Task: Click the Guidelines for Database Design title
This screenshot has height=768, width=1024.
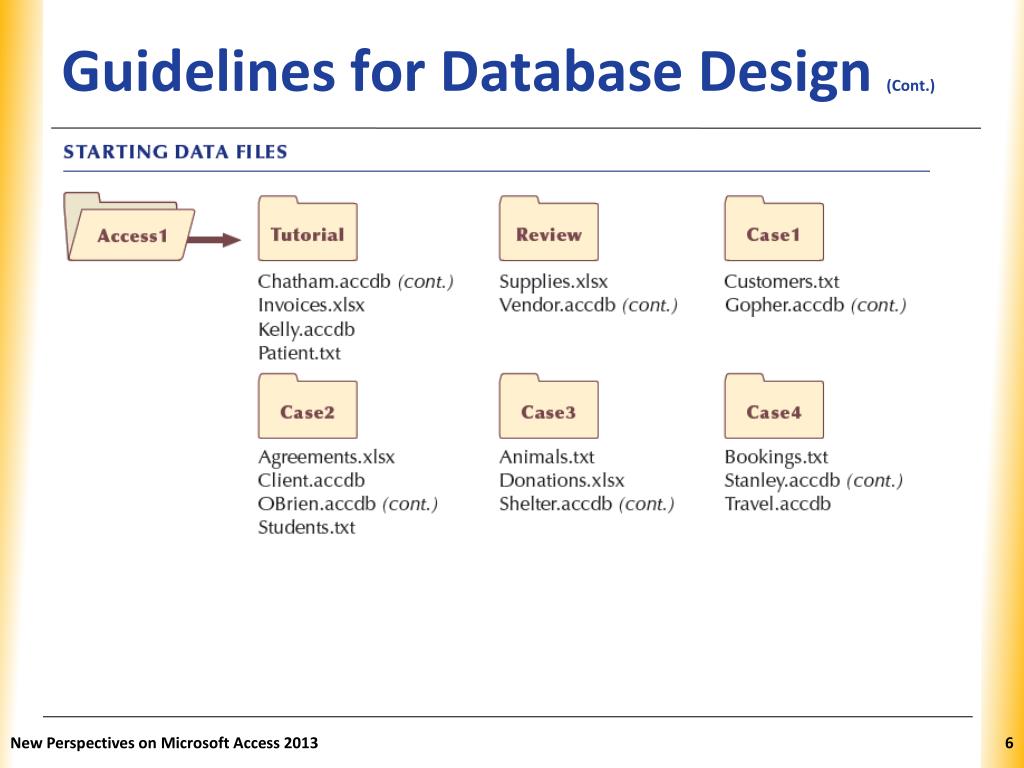Action: pyautogui.click(x=466, y=72)
